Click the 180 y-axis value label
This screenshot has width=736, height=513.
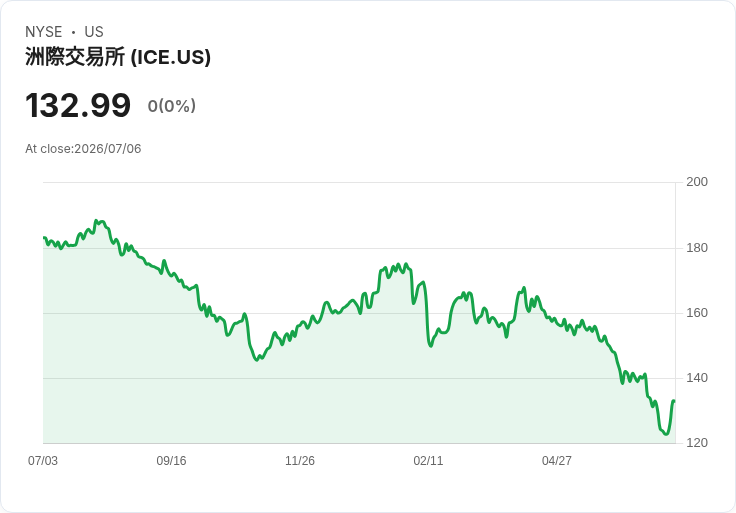point(697,248)
